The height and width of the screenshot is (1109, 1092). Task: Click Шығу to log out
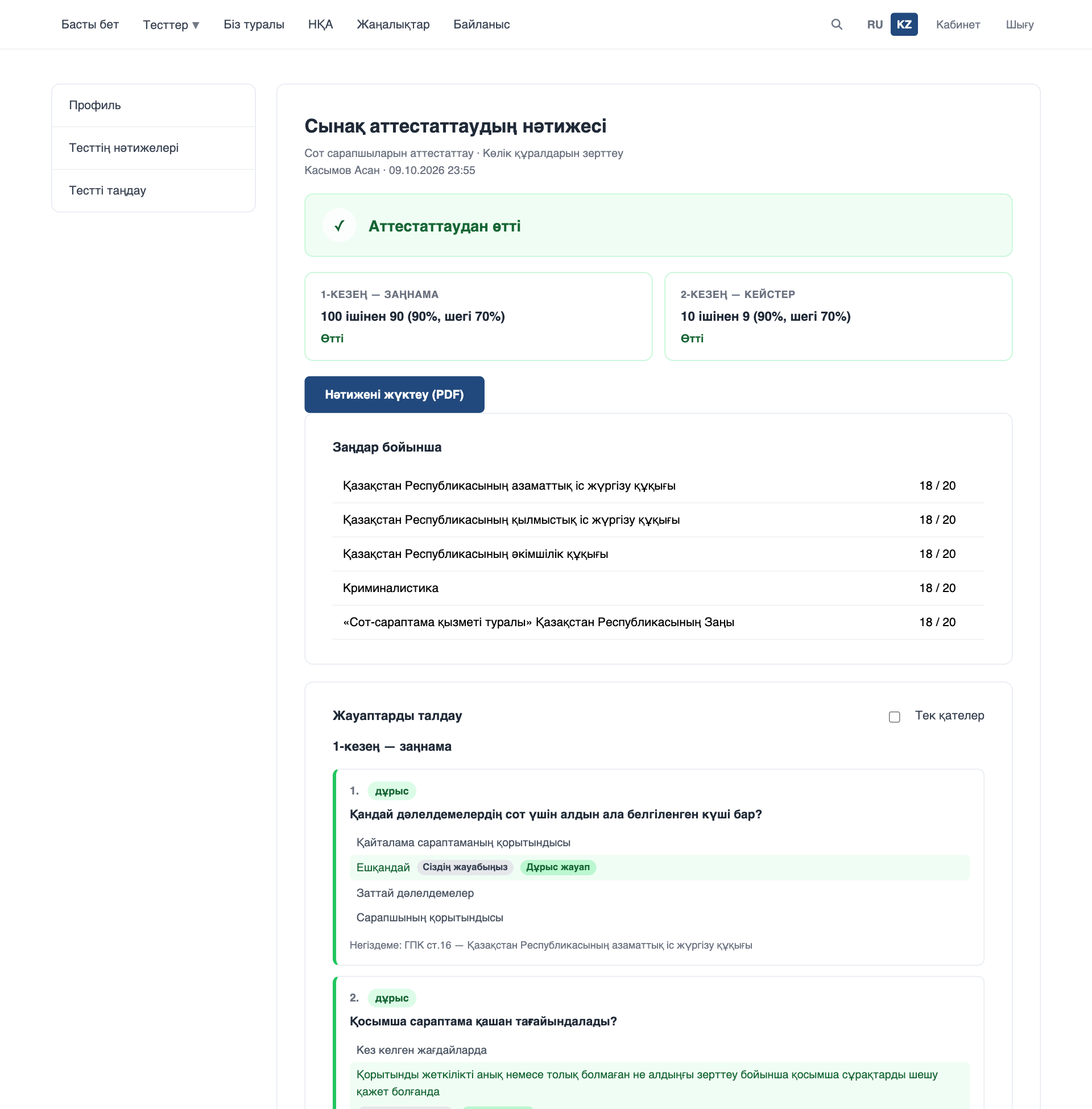(x=1019, y=24)
